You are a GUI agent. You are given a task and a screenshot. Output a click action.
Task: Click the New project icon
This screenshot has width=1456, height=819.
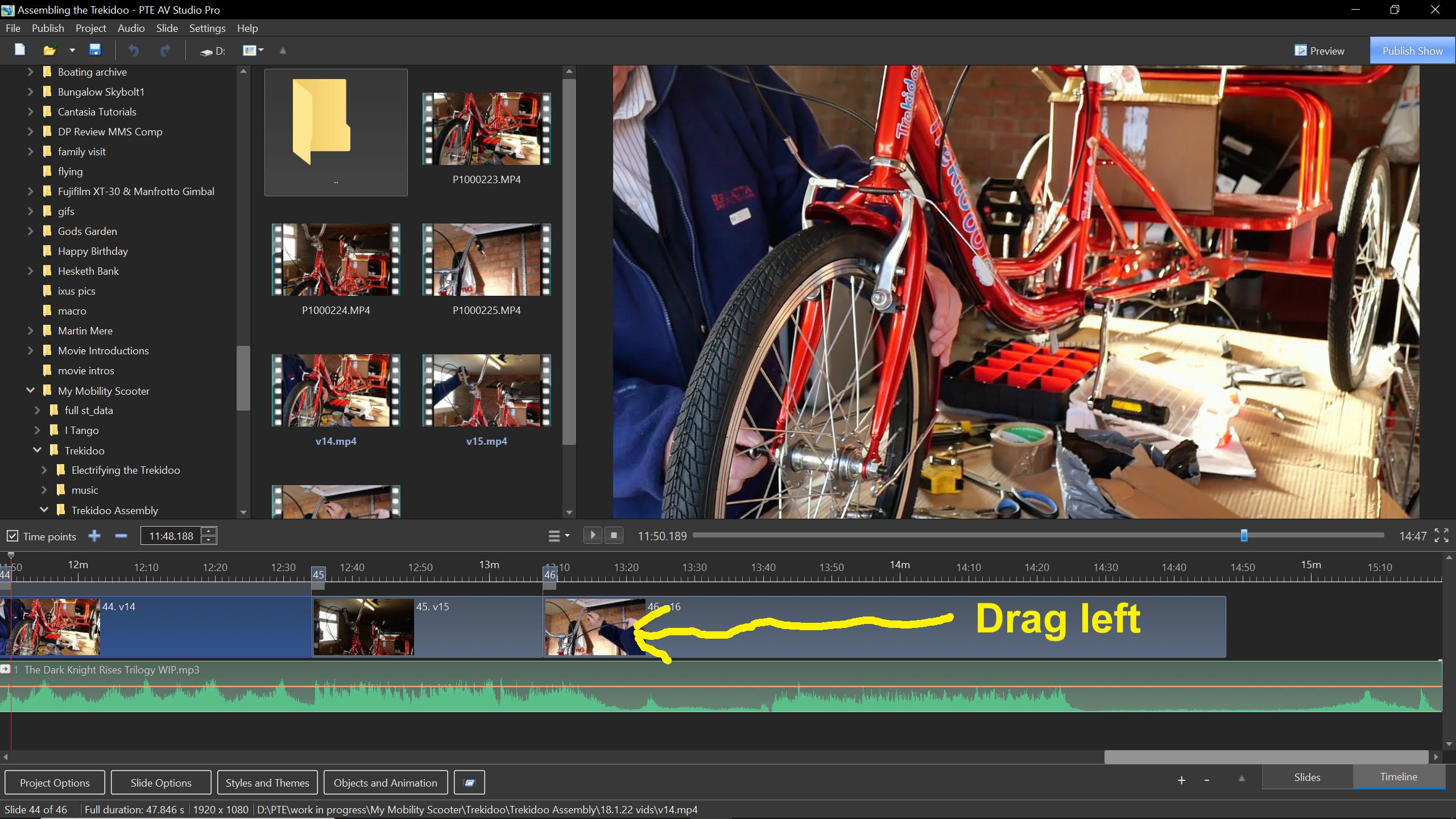pos(20,50)
